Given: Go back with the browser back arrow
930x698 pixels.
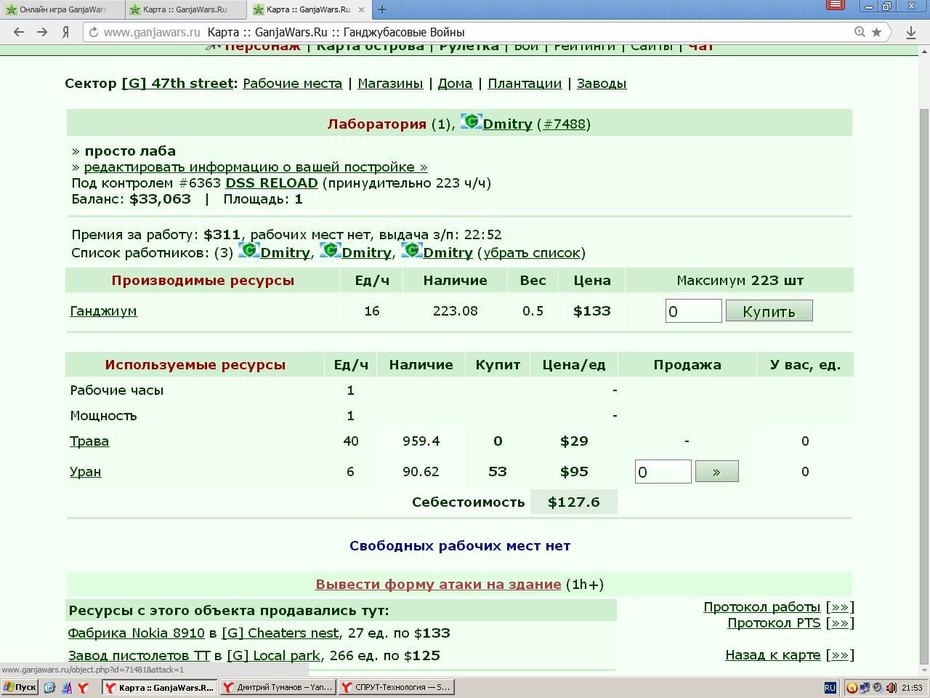Looking at the screenshot, I should point(18,32).
